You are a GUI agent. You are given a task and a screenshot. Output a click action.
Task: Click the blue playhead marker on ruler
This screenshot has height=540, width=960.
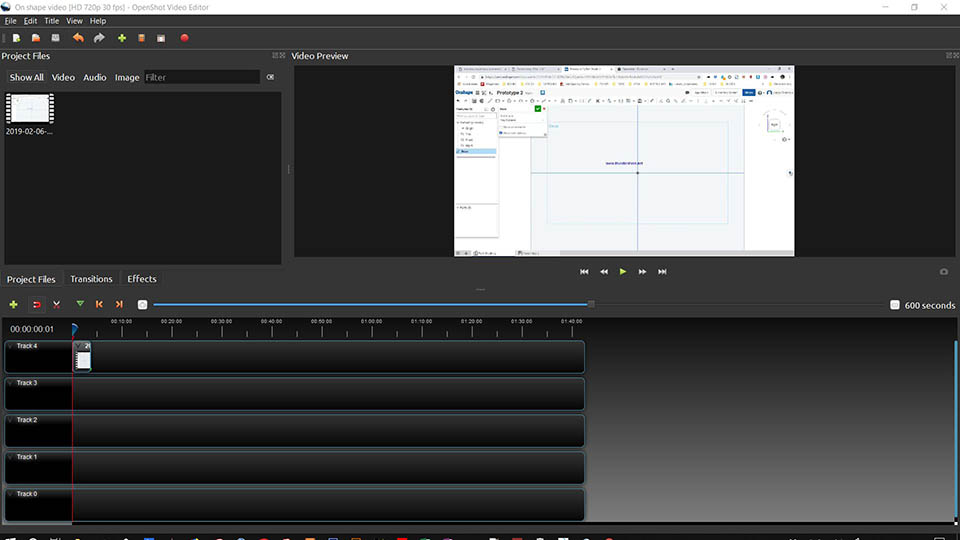(x=74, y=329)
